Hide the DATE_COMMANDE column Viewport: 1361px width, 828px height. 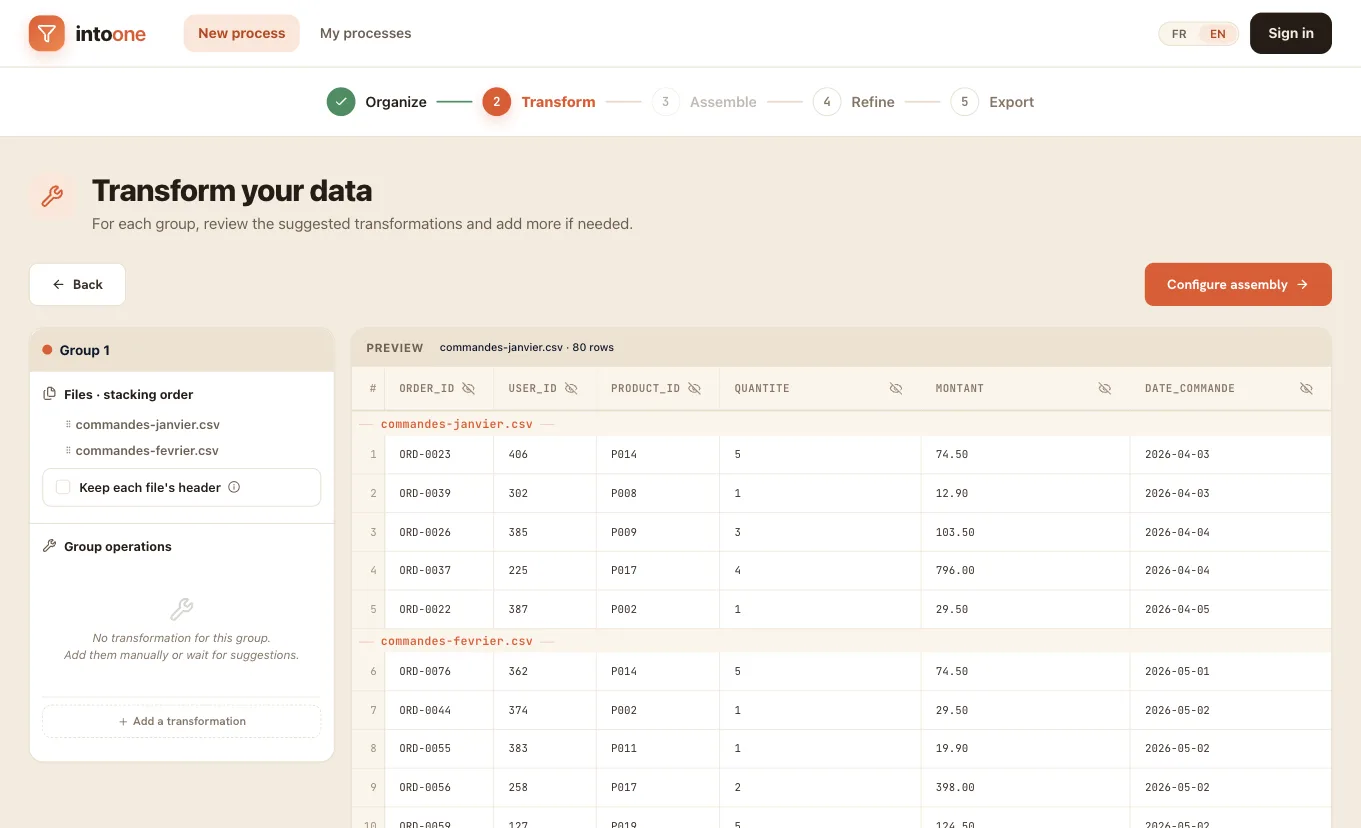click(1306, 388)
